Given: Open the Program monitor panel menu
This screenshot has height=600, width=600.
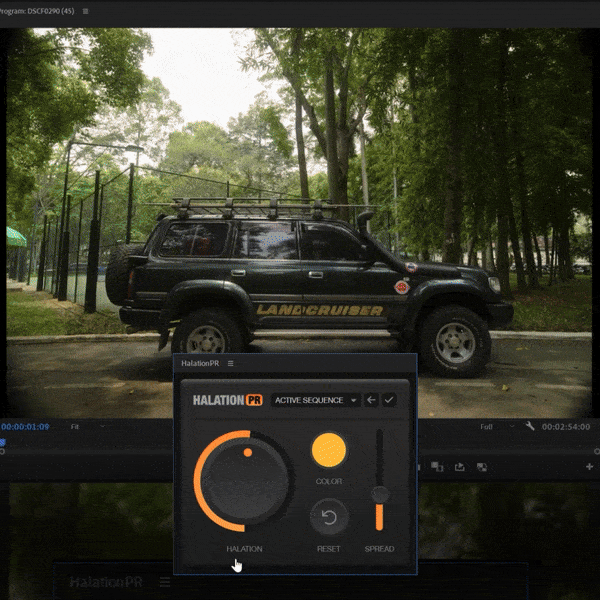Looking at the screenshot, I should point(85,11).
